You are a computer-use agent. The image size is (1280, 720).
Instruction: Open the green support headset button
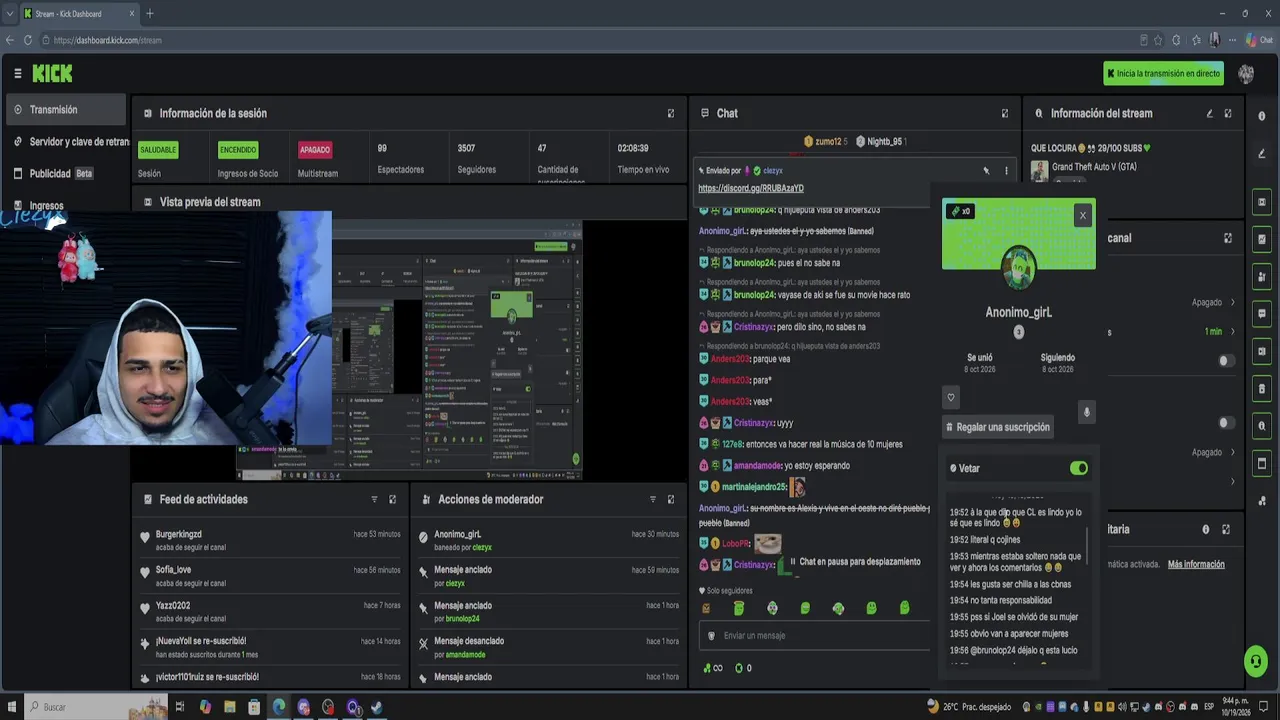tap(1256, 662)
